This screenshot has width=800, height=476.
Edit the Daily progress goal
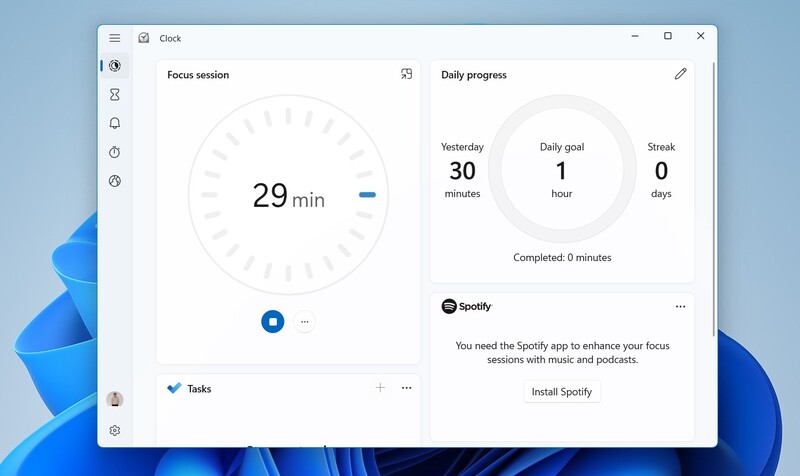(x=681, y=74)
